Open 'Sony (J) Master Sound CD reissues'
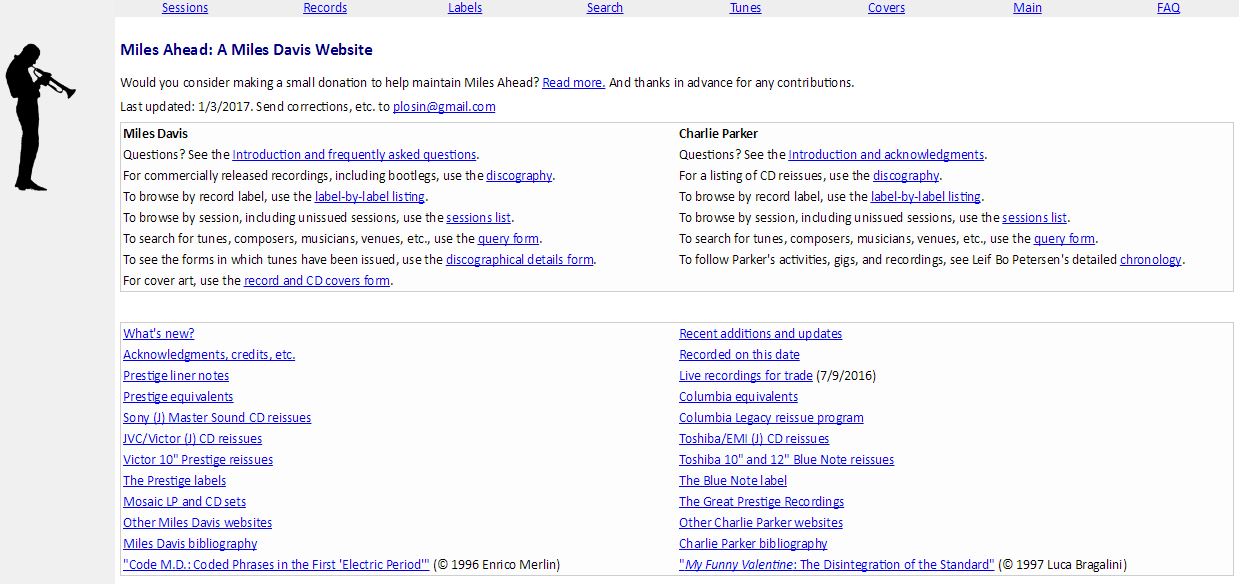The width and height of the screenshot is (1242, 584). click(x=217, y=418)
